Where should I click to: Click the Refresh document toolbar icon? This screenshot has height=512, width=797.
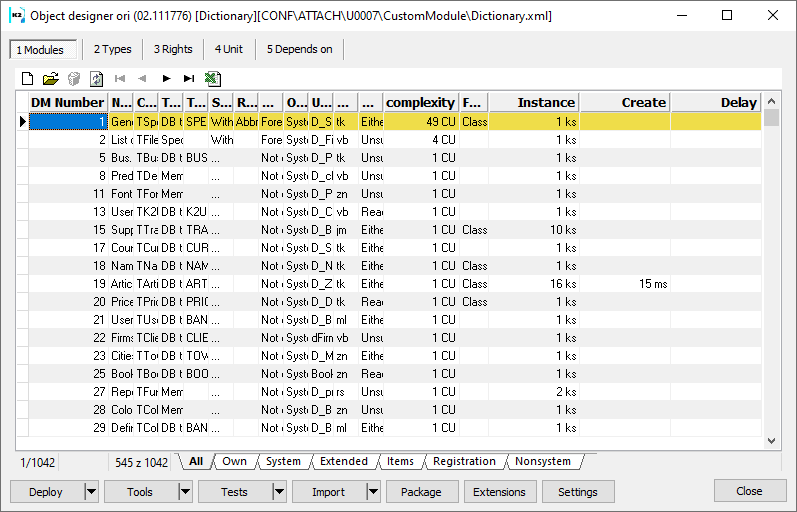tap(97, 79)
